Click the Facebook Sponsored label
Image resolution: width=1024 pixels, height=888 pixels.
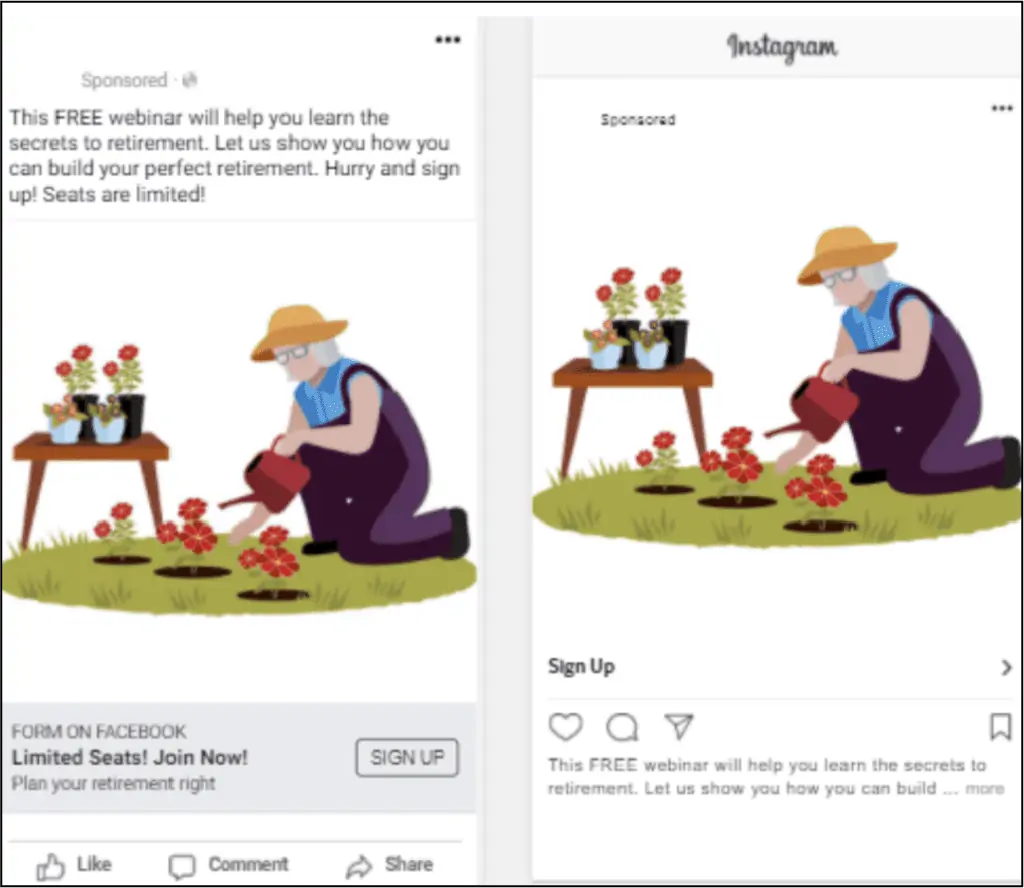(x=124, y=80)
